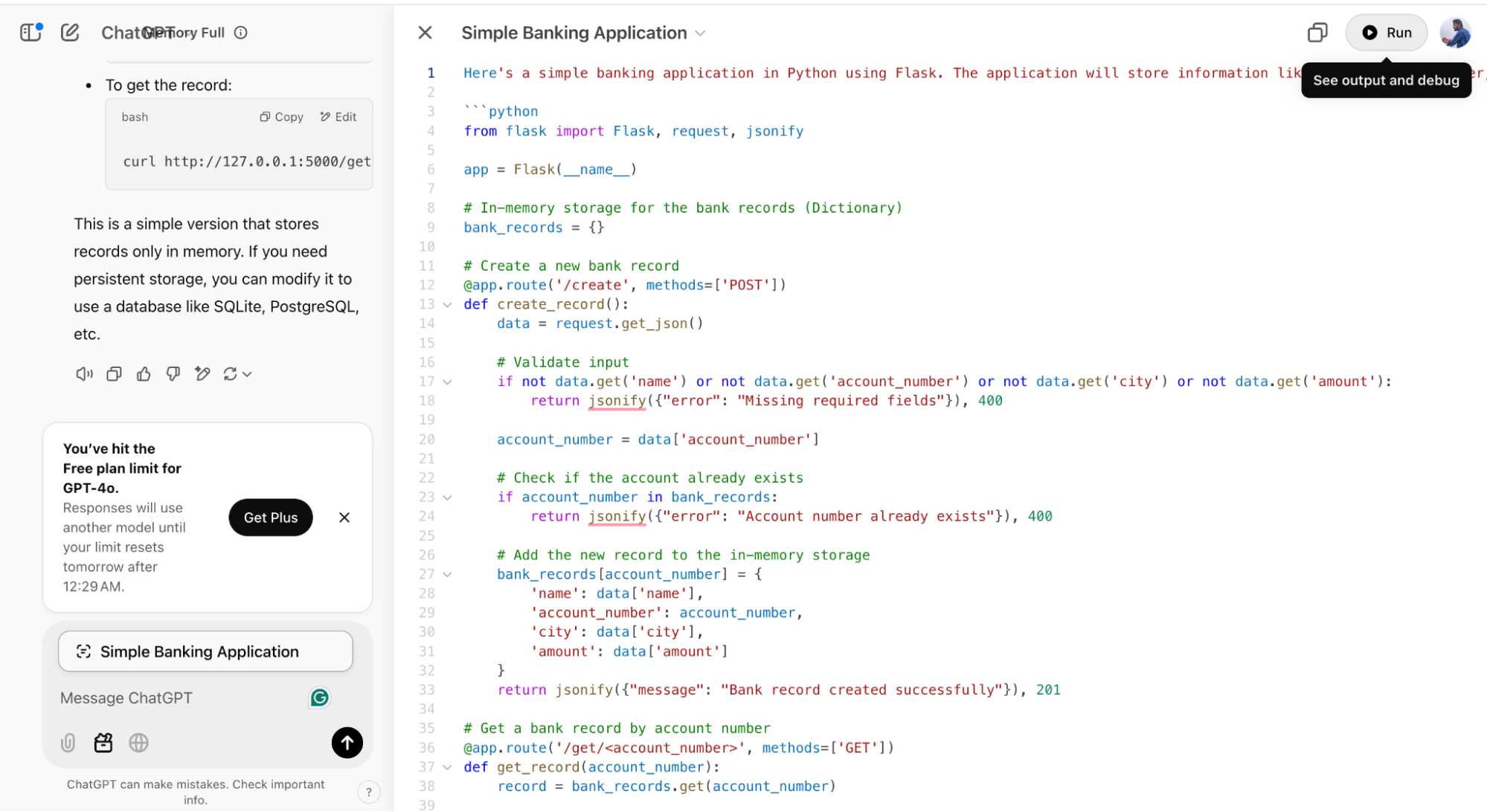Open Simple Banking Application title dropdown
Screen dimensions: 1487x812
pos(700,33)
